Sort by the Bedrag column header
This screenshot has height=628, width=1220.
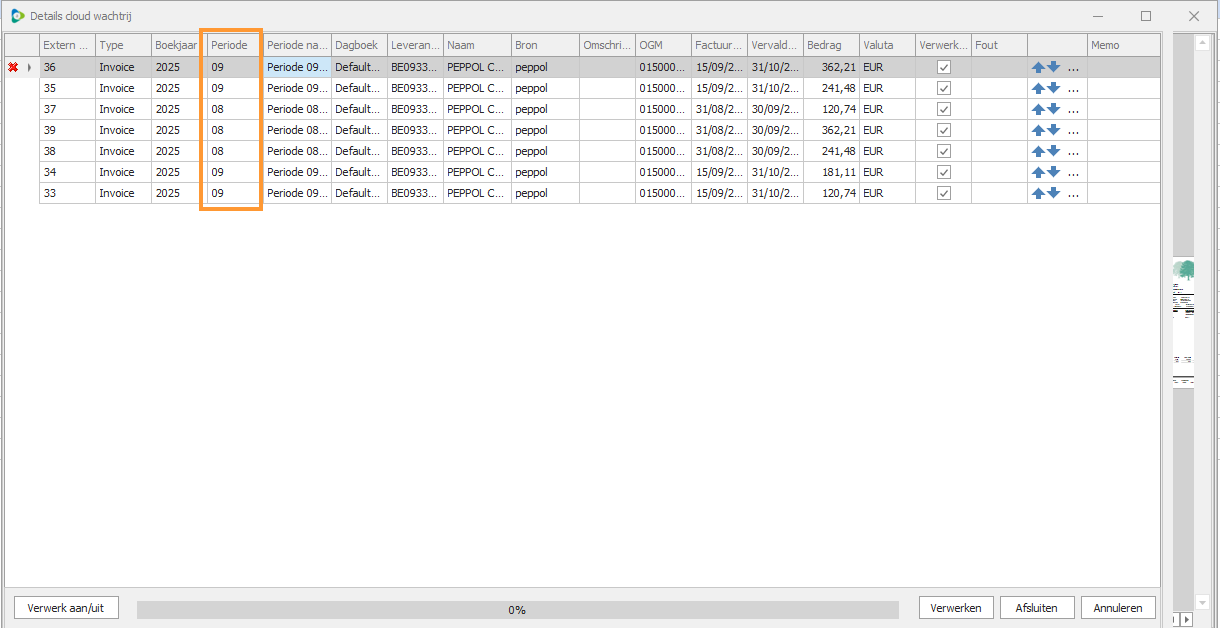830,45
